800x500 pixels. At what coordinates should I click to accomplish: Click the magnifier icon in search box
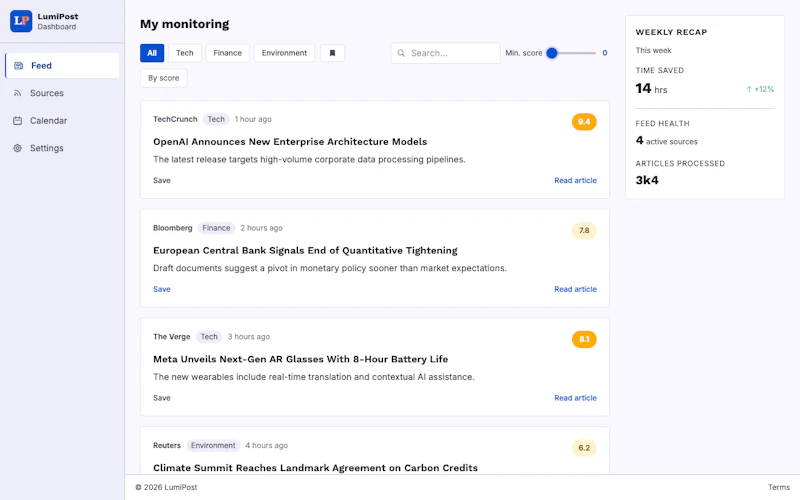(x=401, y=53)
